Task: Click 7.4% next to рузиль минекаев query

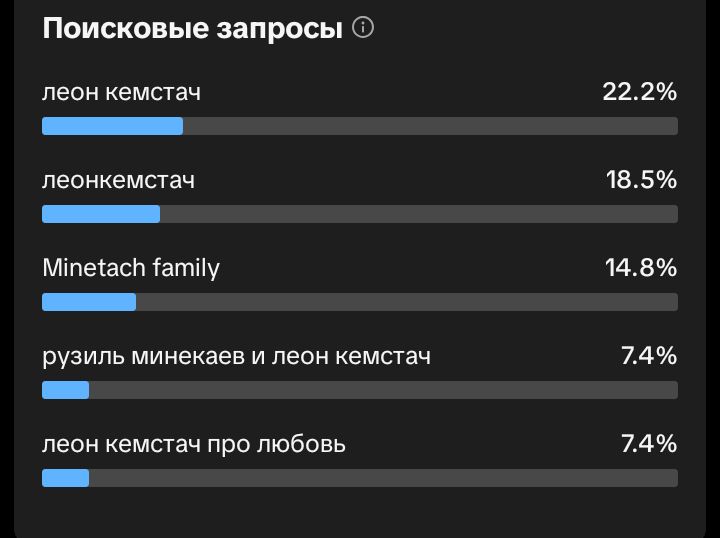Action: pyautogui.click(x=649, y=356)
